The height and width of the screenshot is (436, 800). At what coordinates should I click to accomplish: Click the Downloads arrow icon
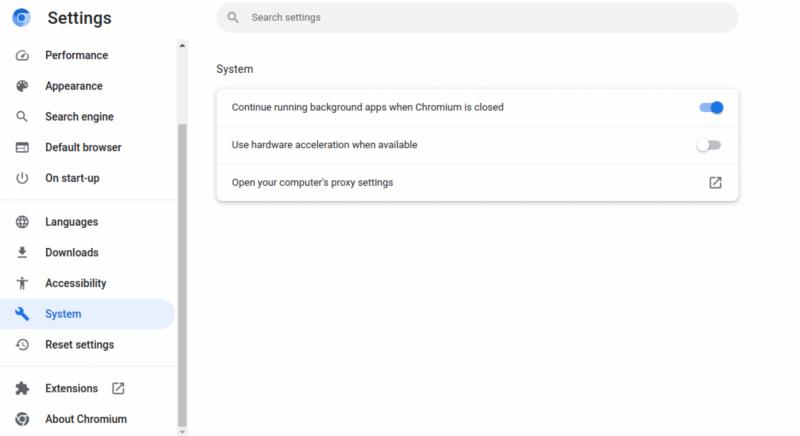22,252
